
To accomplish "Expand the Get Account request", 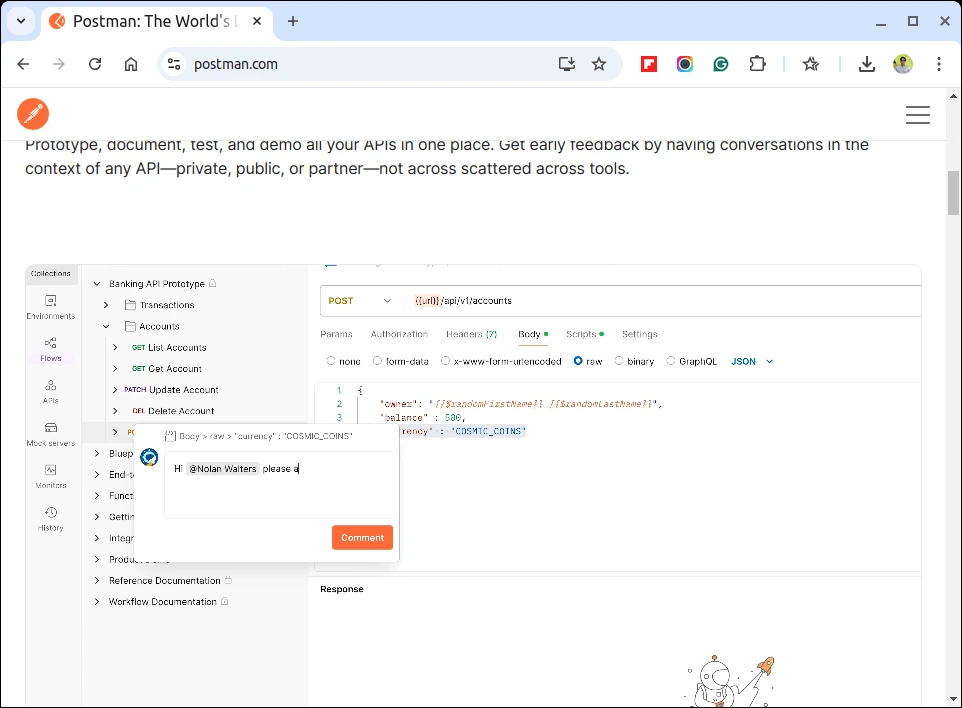I will pyautogui.click(x=115, y=369).
